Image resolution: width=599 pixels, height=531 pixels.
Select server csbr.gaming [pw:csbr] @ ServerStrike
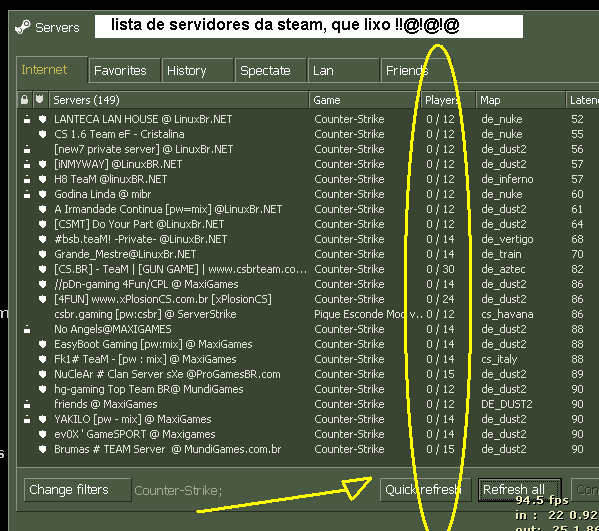coord(145,314)
